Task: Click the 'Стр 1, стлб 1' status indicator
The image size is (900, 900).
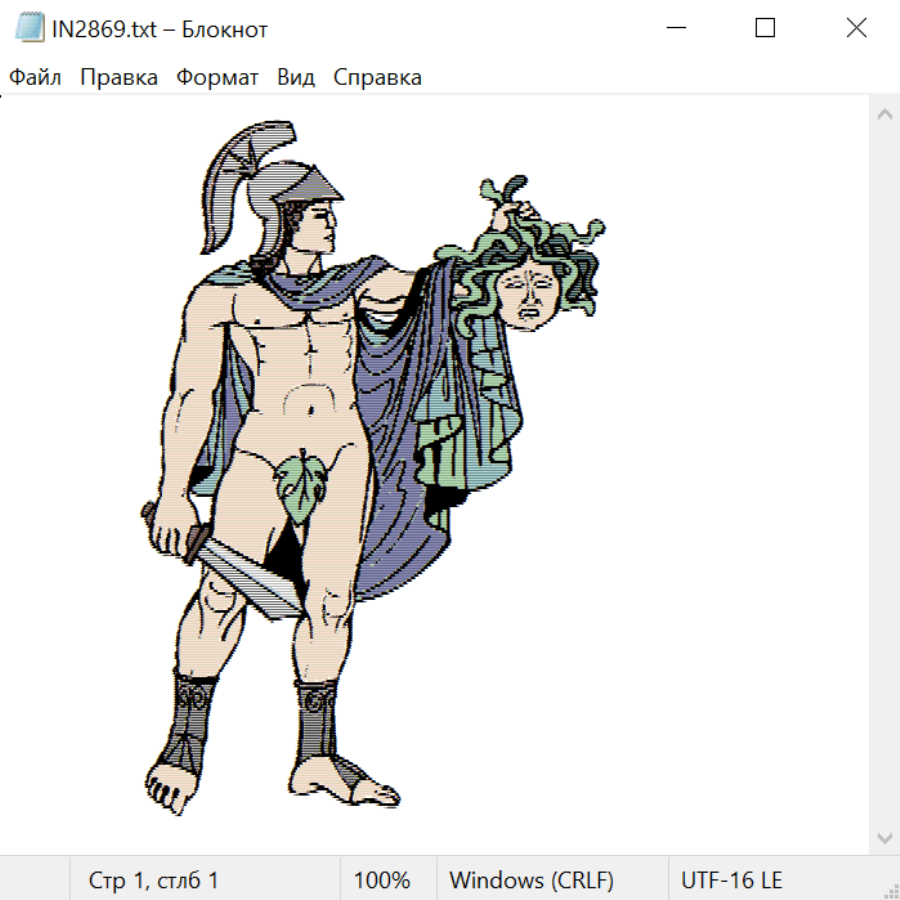Action: (x=154, y=881)
